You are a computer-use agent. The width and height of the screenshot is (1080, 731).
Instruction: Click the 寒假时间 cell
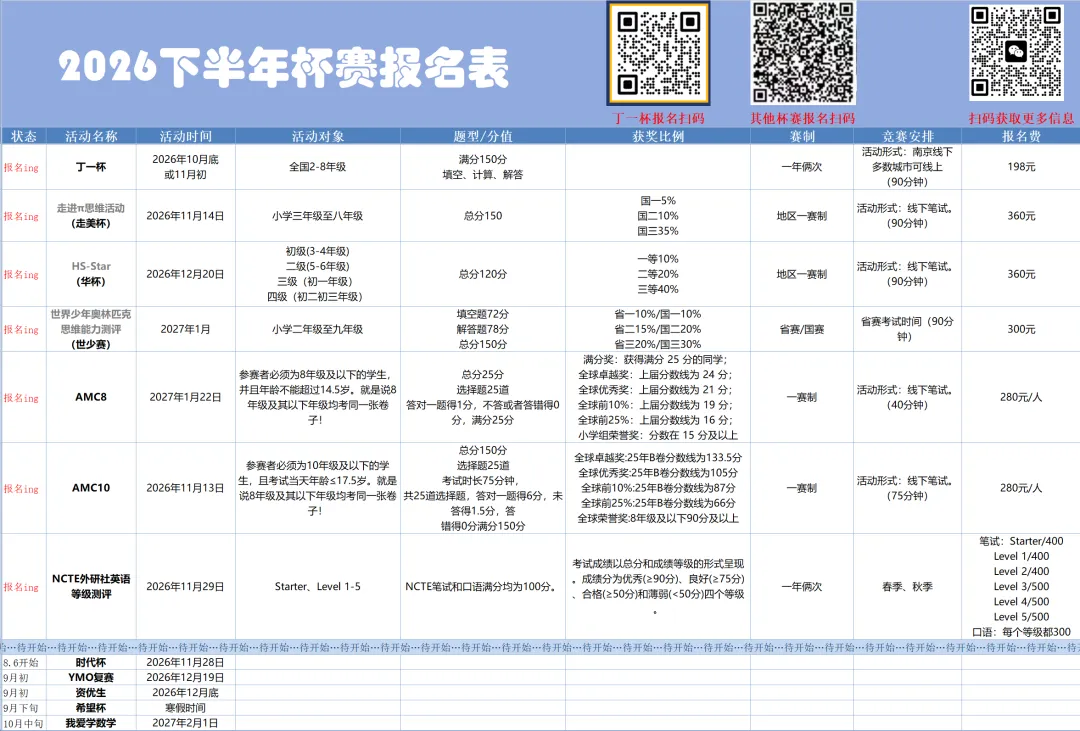click(185, 708)
